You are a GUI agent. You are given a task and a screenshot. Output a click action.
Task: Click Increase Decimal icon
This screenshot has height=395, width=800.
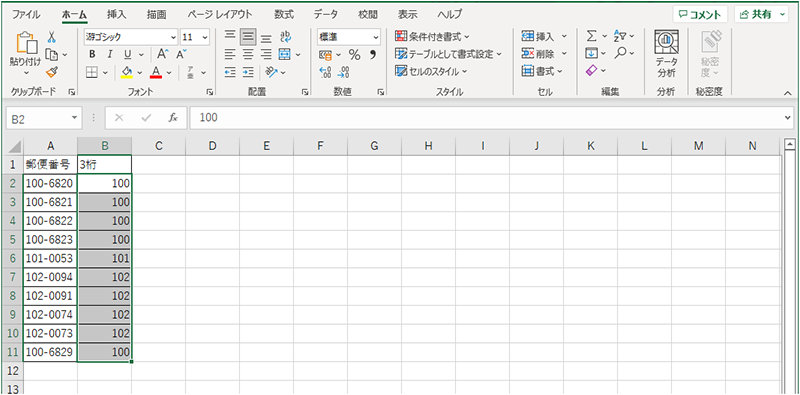[326, 72]
